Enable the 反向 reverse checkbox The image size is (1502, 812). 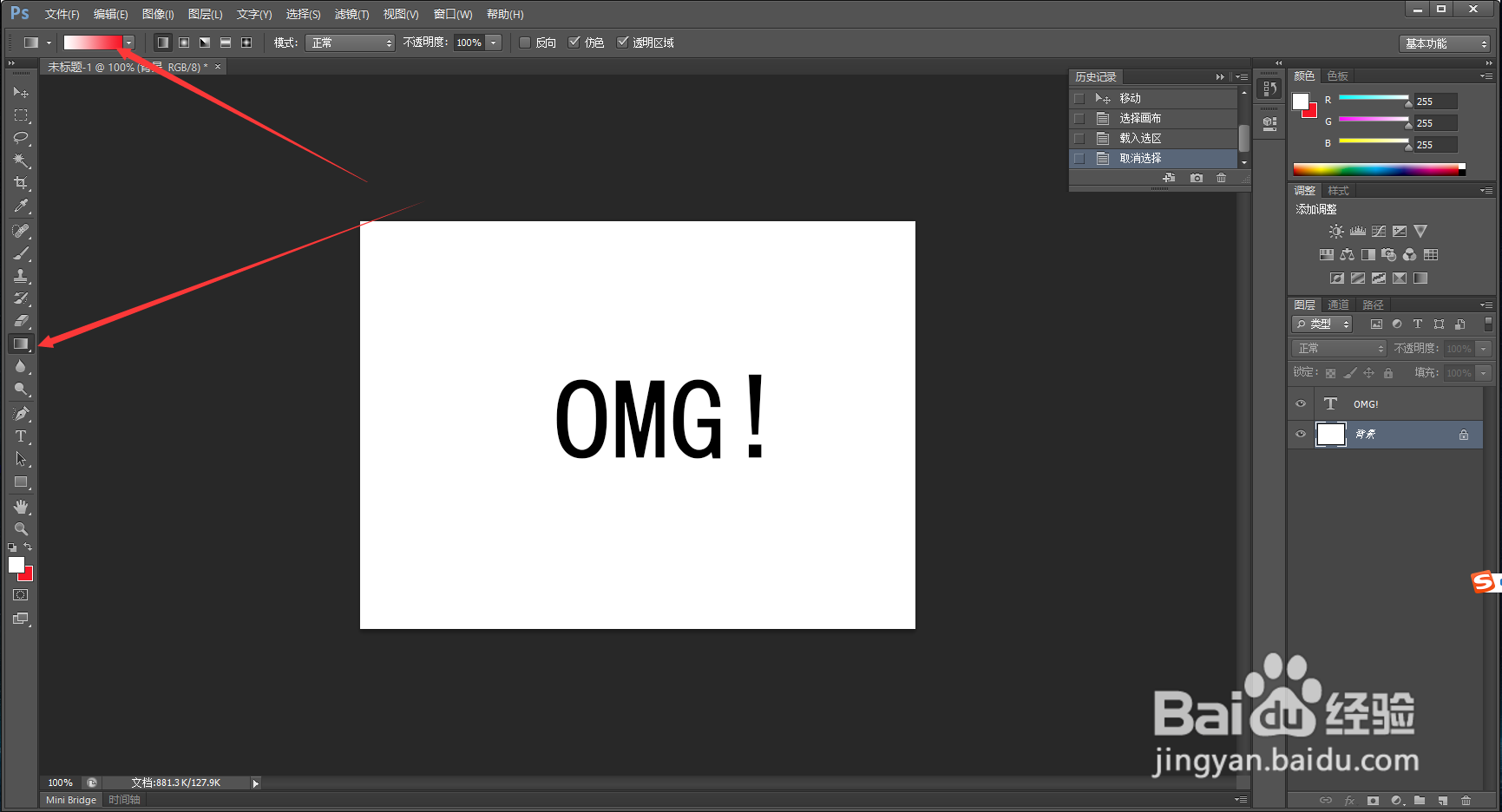pos(525,43)
